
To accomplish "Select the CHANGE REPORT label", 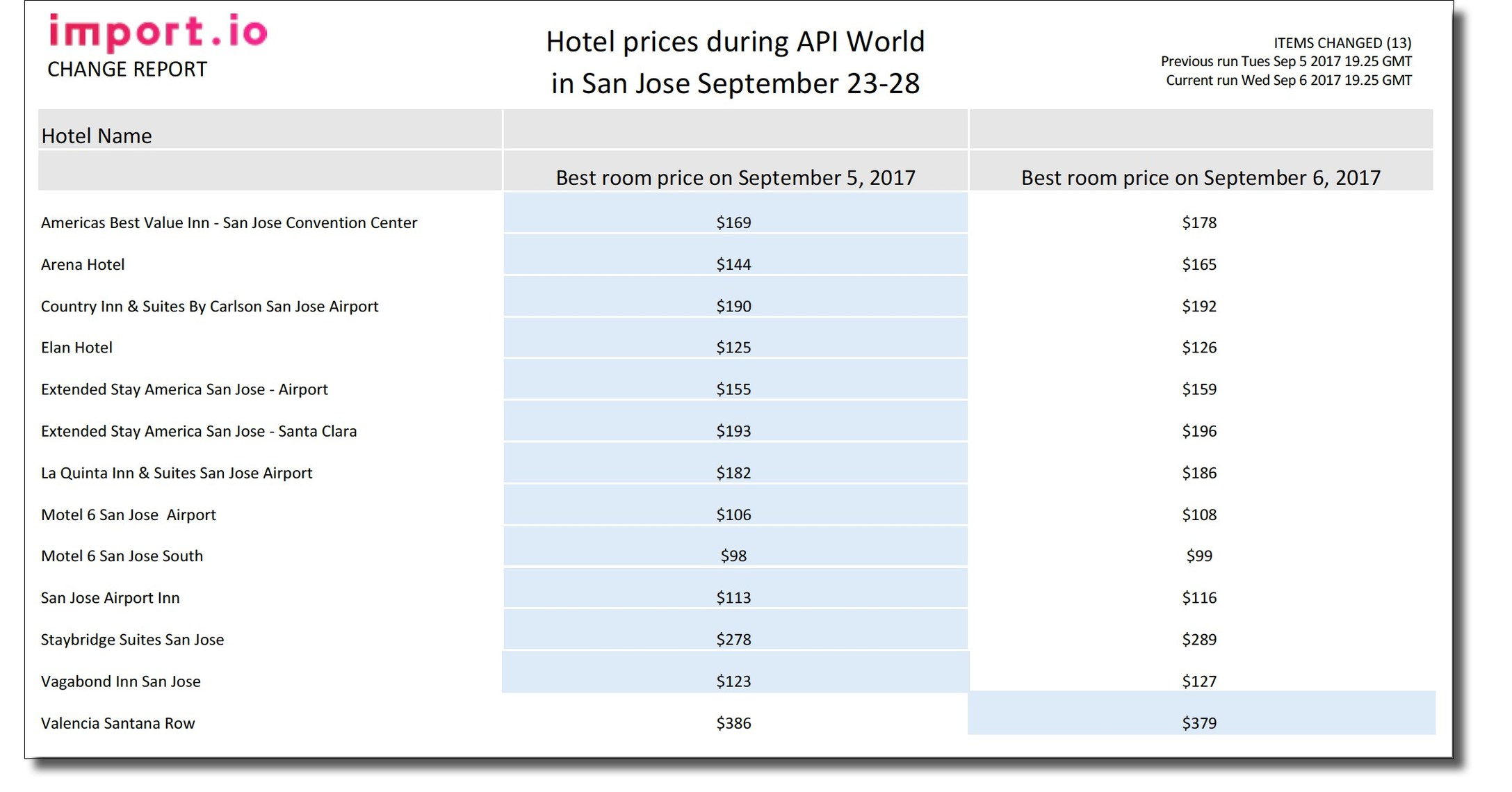I will [x=127, y=70].
